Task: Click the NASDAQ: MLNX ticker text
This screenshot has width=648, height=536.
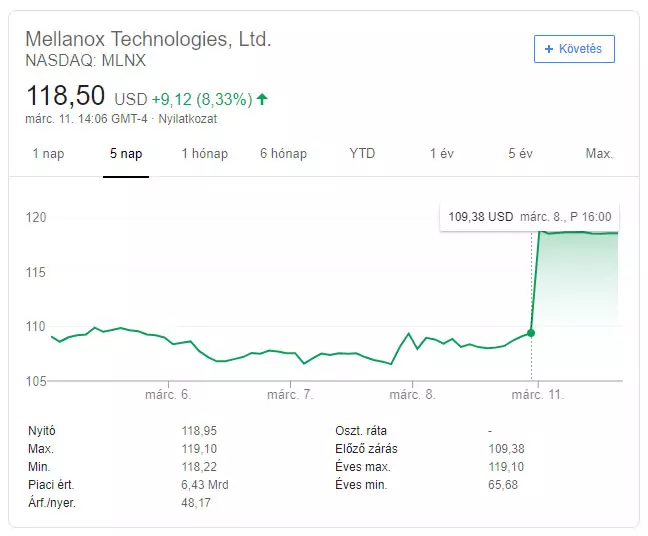Action: 86,60
